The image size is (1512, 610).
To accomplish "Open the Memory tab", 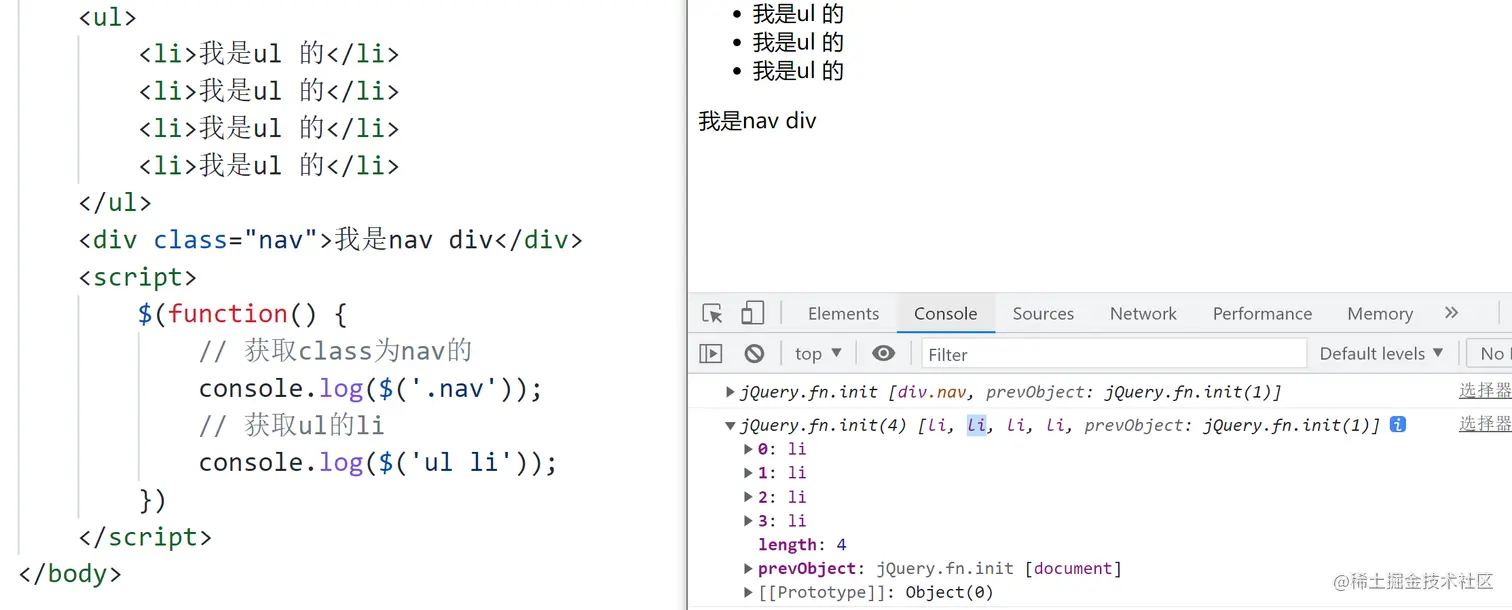I will 1379,313.
